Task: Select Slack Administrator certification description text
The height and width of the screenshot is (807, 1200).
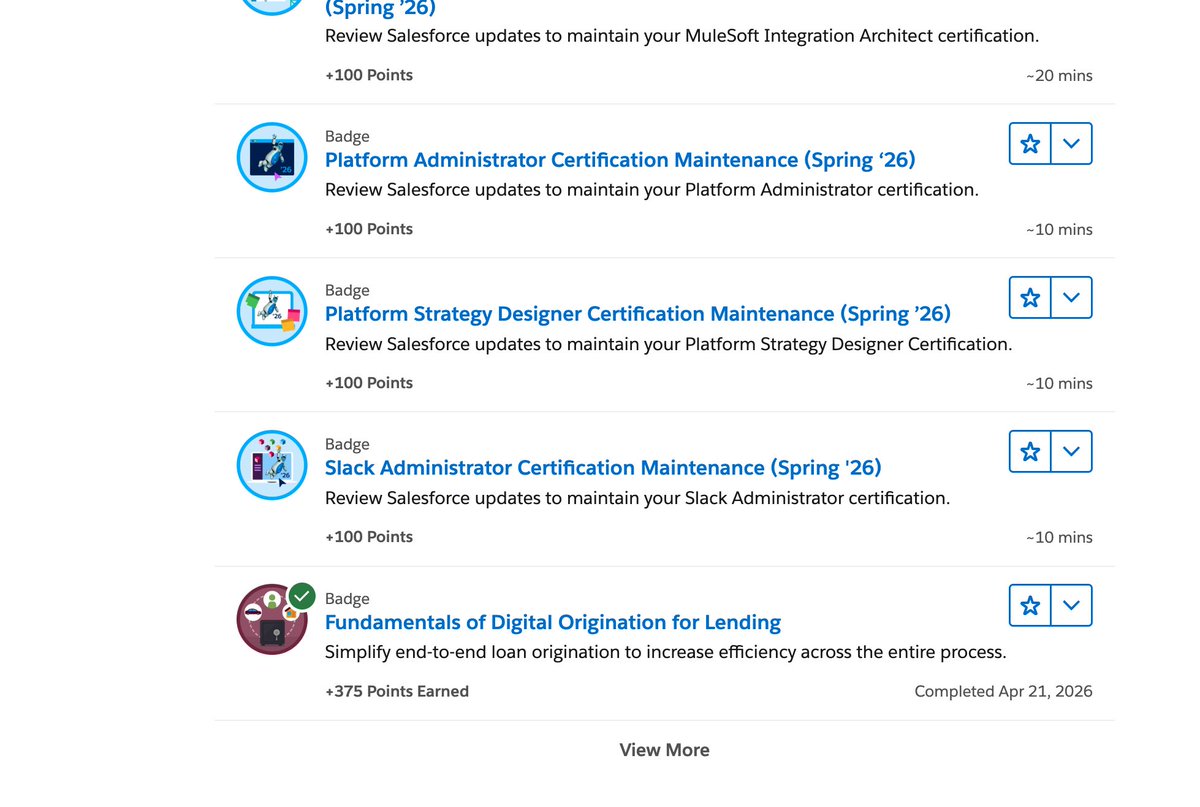Action: point(637,498)
